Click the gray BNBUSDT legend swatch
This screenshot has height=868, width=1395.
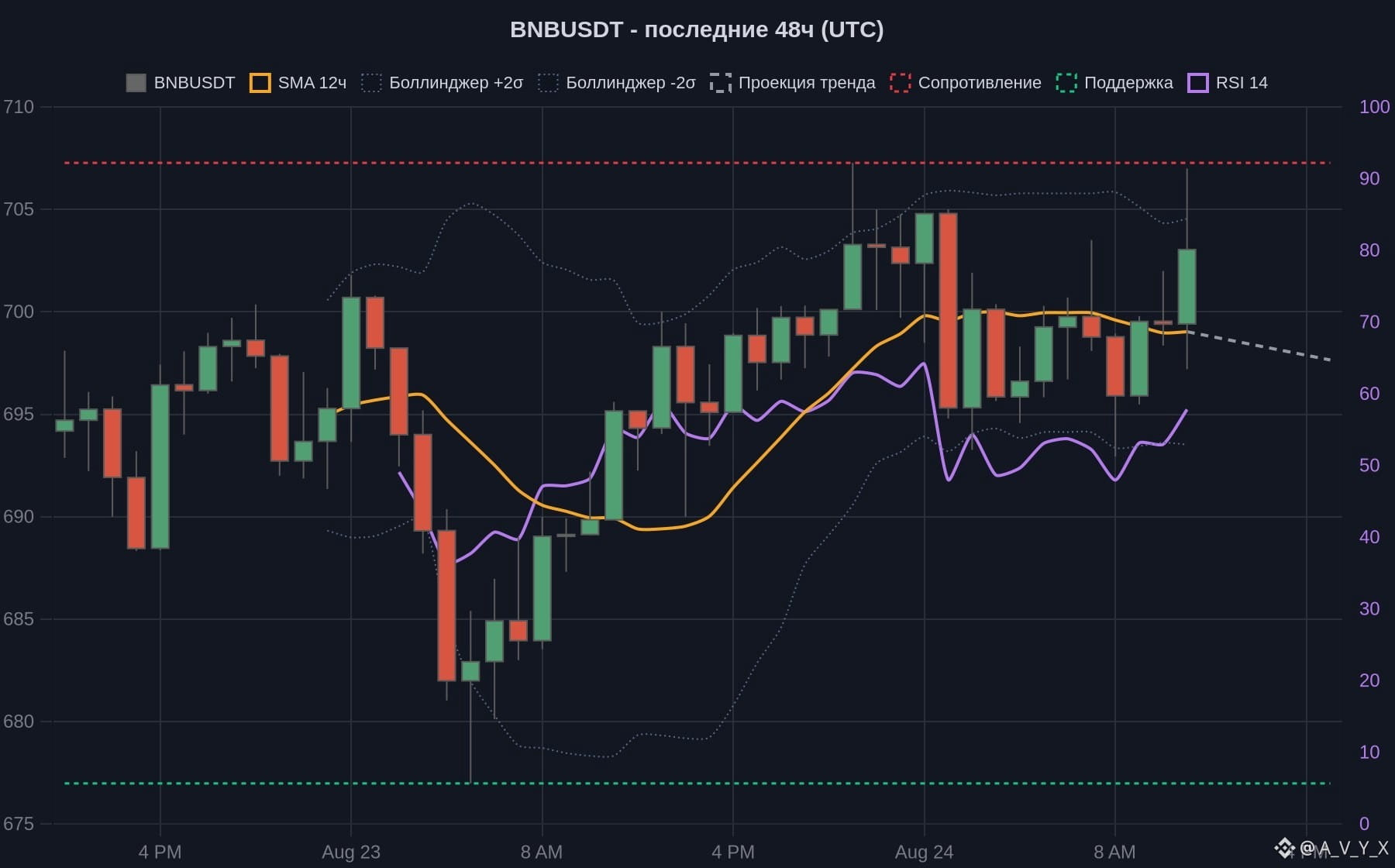click(136, 83)
